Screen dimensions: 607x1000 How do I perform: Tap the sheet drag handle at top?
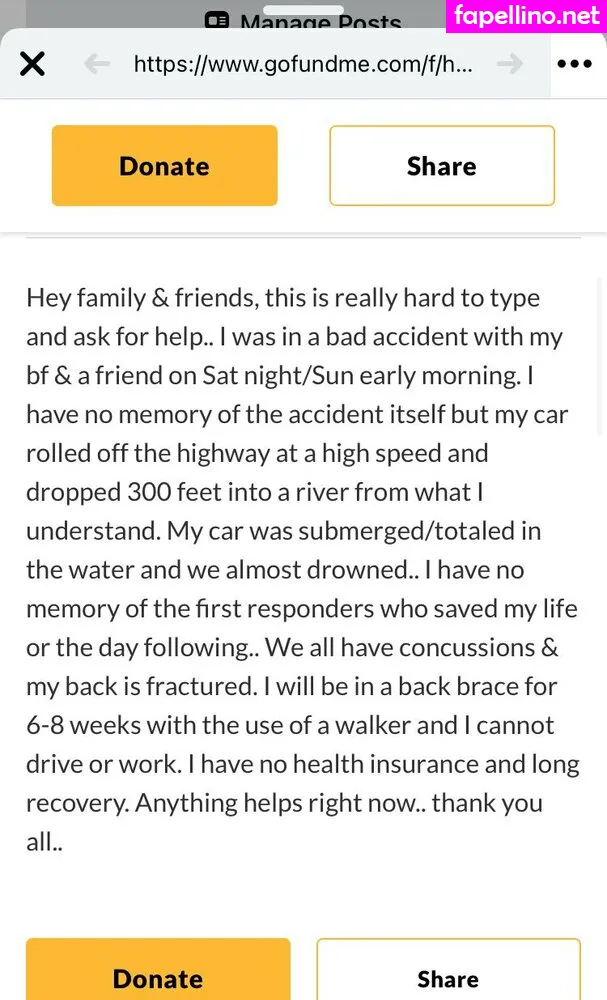pos(303,7)
